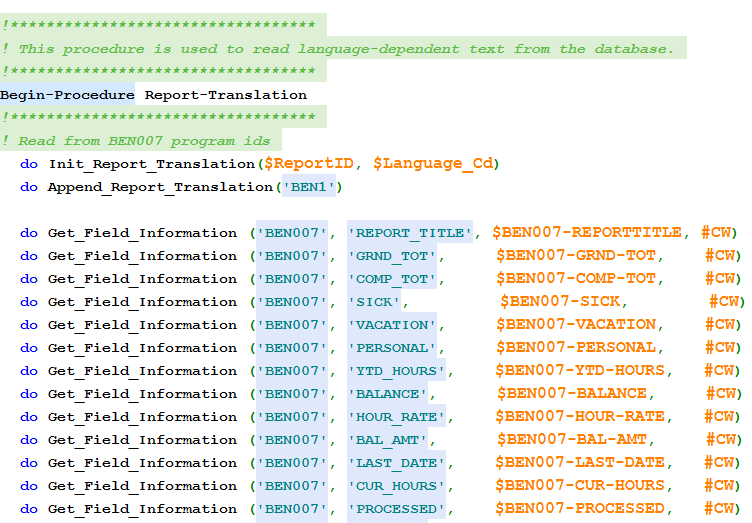Click the 'YTD_HOURS' string literal
The height and width of the screenshot is (523, 752).
tap(396, 371)
